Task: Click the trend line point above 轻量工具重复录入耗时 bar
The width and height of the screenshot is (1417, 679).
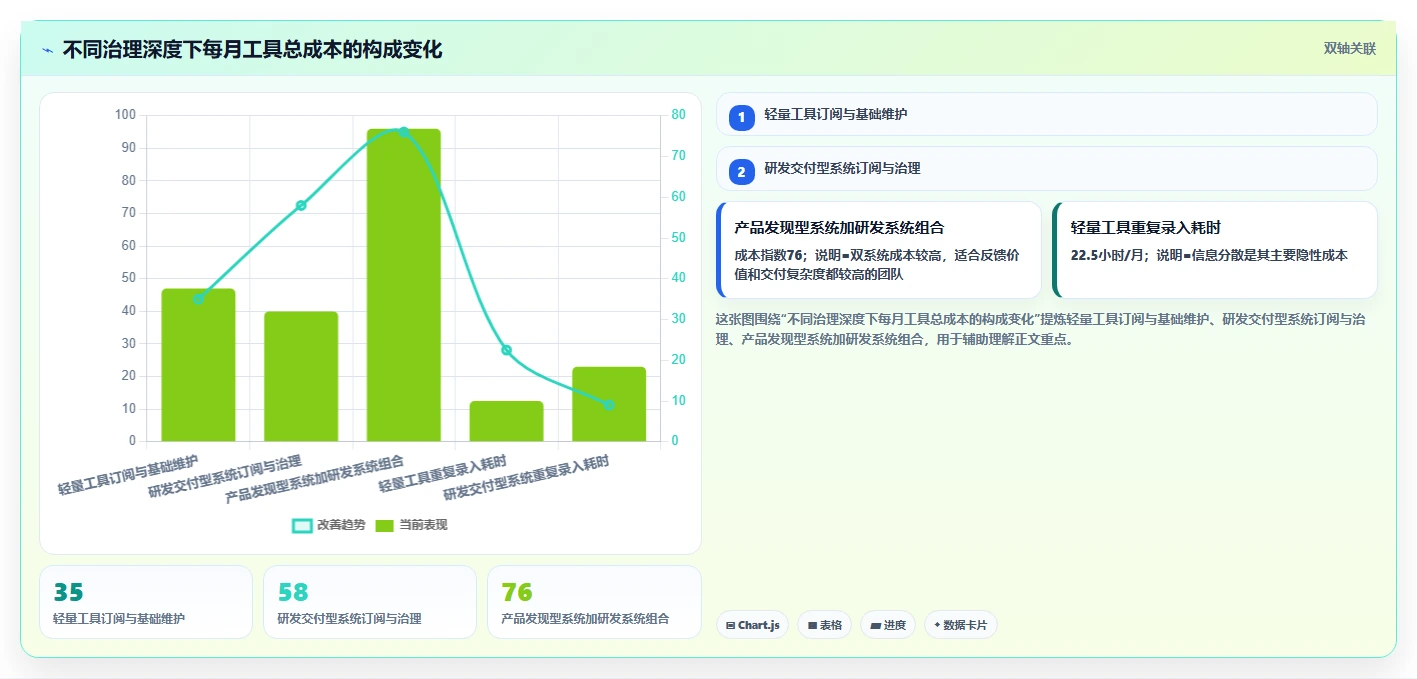Action: [506, 350]
